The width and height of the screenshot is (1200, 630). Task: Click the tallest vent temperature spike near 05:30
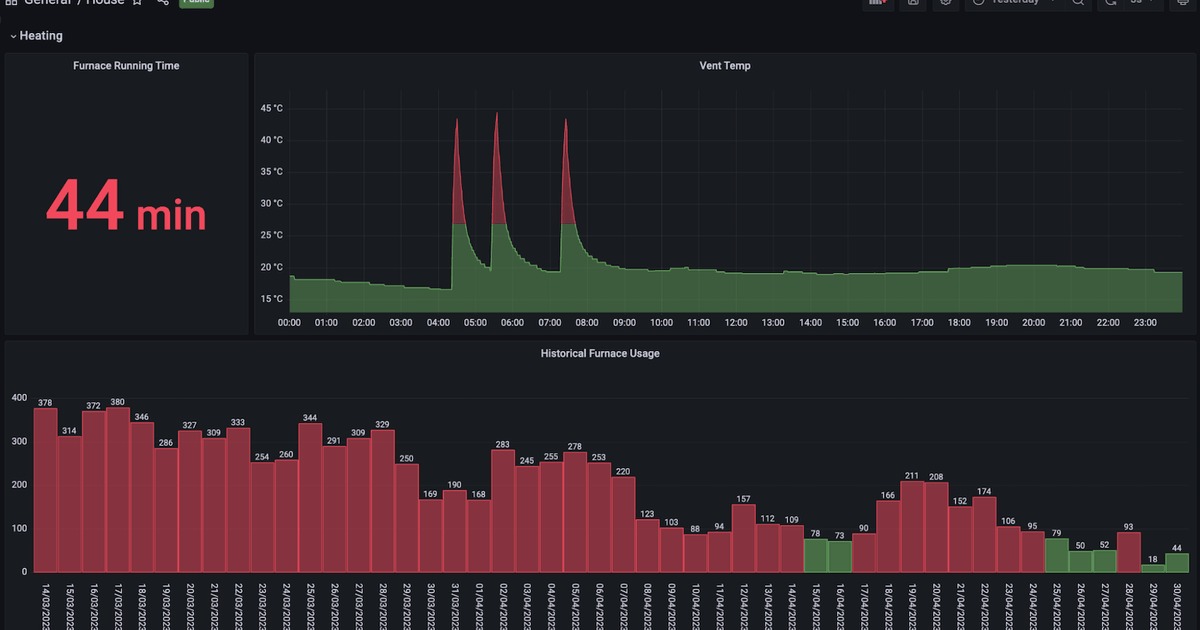[497, 170]
